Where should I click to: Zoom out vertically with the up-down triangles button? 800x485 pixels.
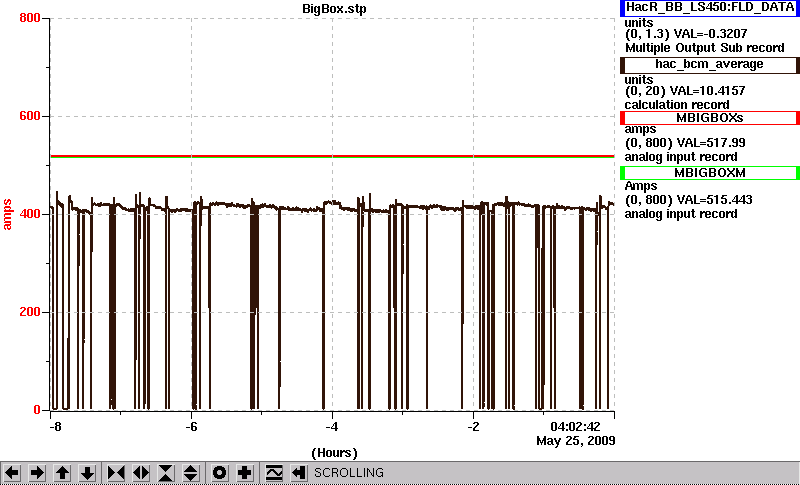pyautogui.click(x=190, y=473)
